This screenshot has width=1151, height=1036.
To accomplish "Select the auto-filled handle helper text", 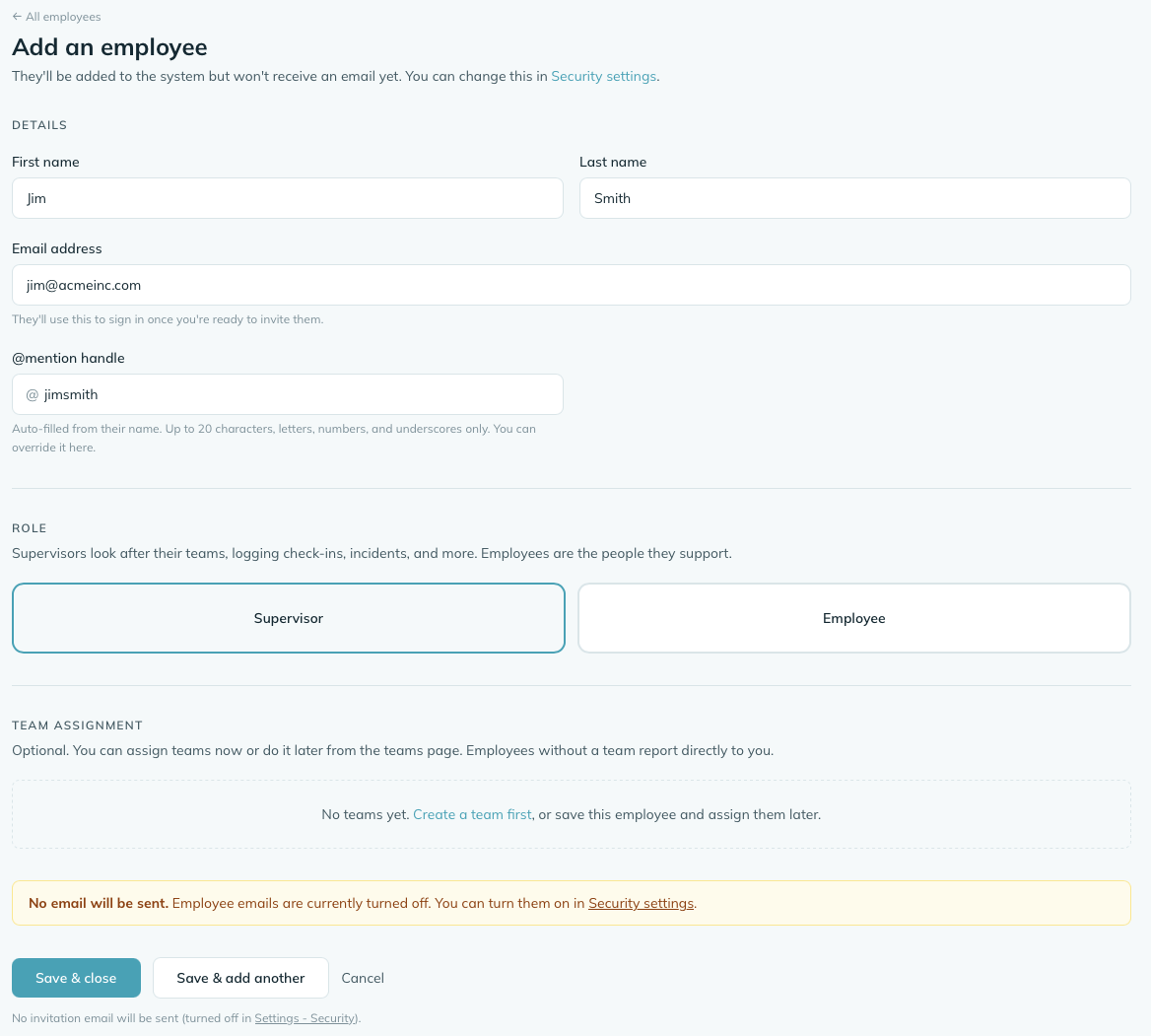I will click(x=274, y=438).
